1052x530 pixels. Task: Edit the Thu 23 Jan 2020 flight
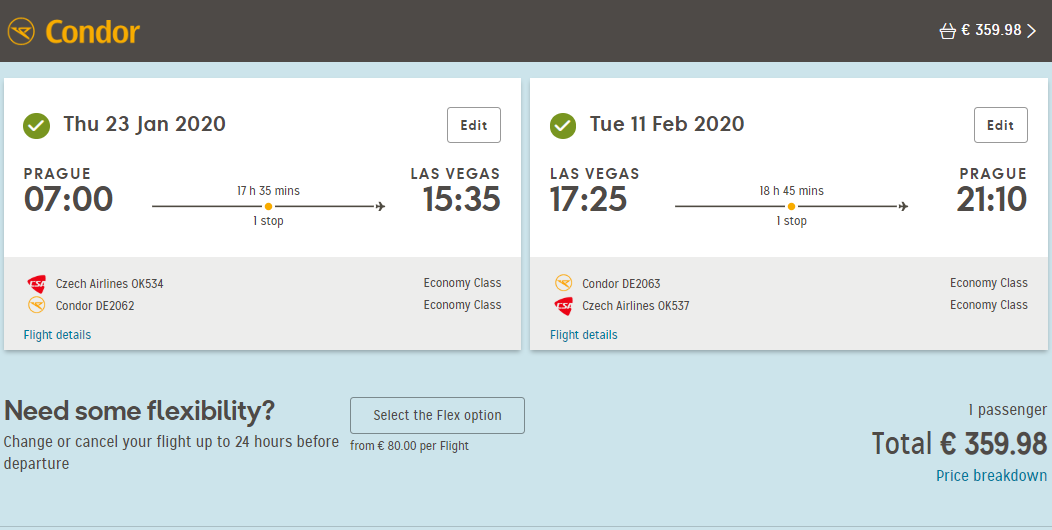pyautogui.click(x=474, y=125)
